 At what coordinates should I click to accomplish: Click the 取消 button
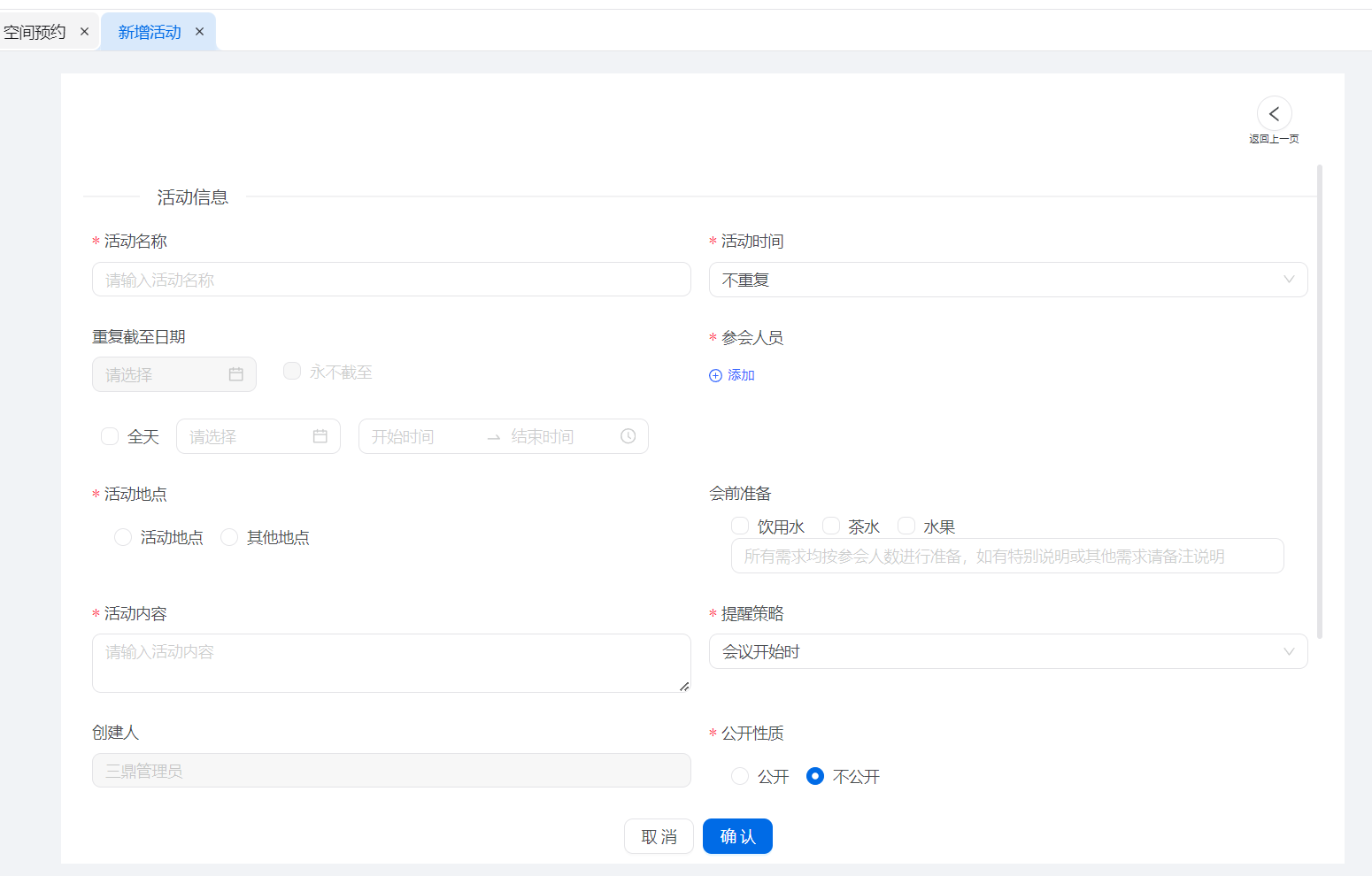[x=659, y=836]
